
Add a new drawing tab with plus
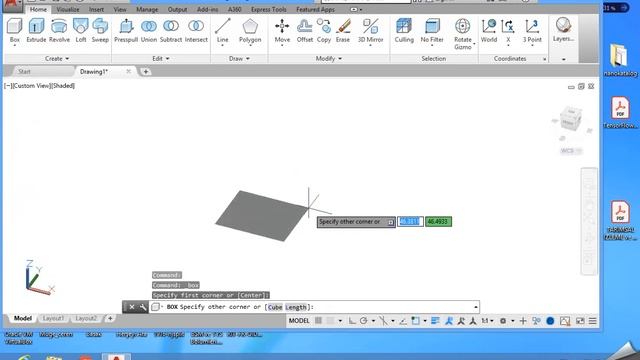(146, 71)
